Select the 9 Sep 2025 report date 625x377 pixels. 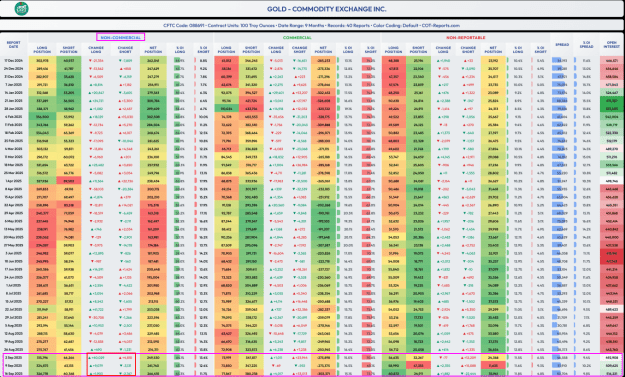click(14, 365)
